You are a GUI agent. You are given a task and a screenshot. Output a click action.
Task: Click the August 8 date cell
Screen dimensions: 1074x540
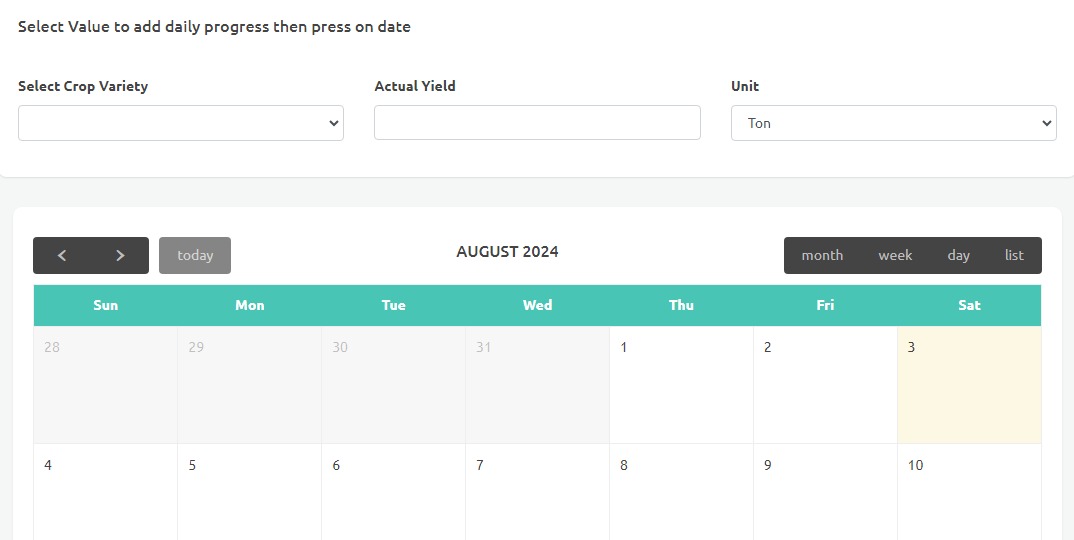pos(681,495)
